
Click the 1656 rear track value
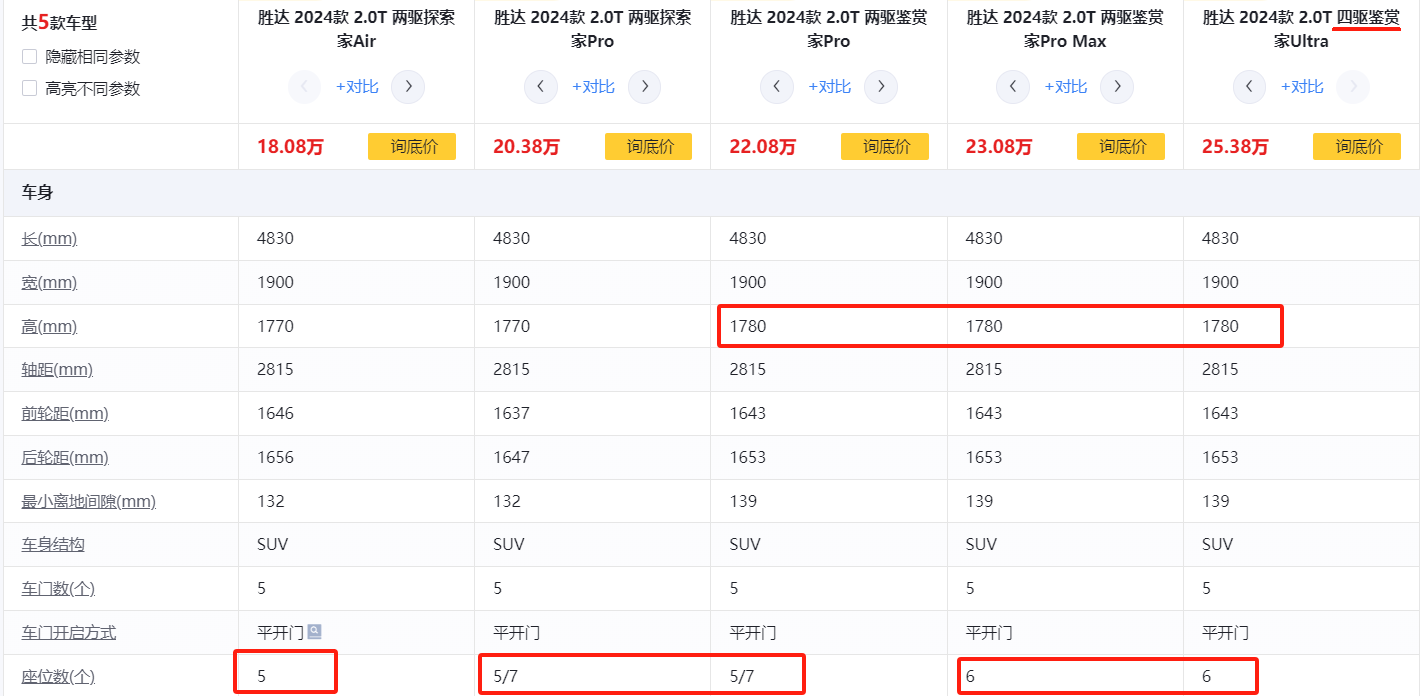[x=276, y=457]
